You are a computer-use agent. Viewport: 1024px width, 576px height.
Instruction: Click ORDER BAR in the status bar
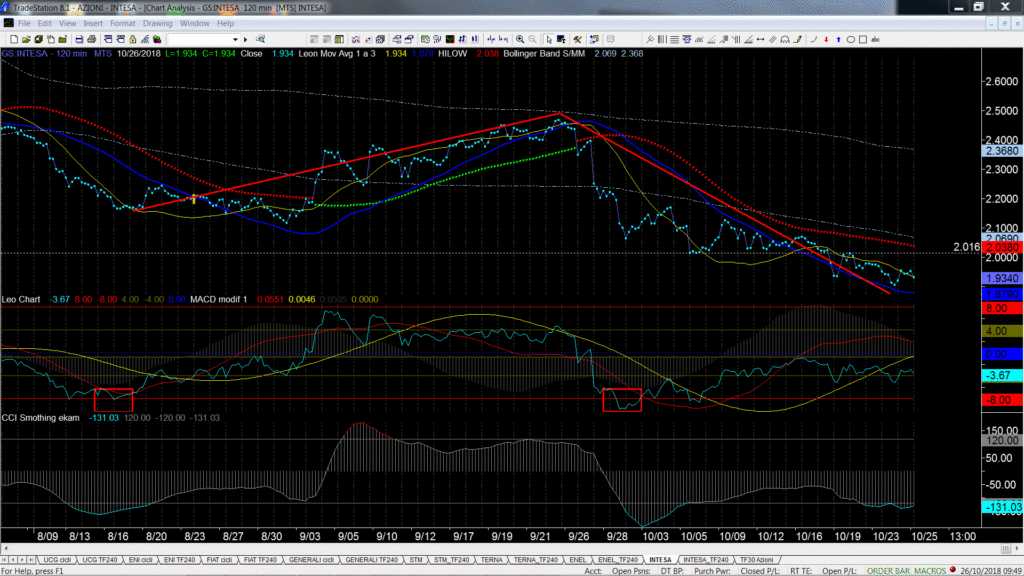(888, 571)
